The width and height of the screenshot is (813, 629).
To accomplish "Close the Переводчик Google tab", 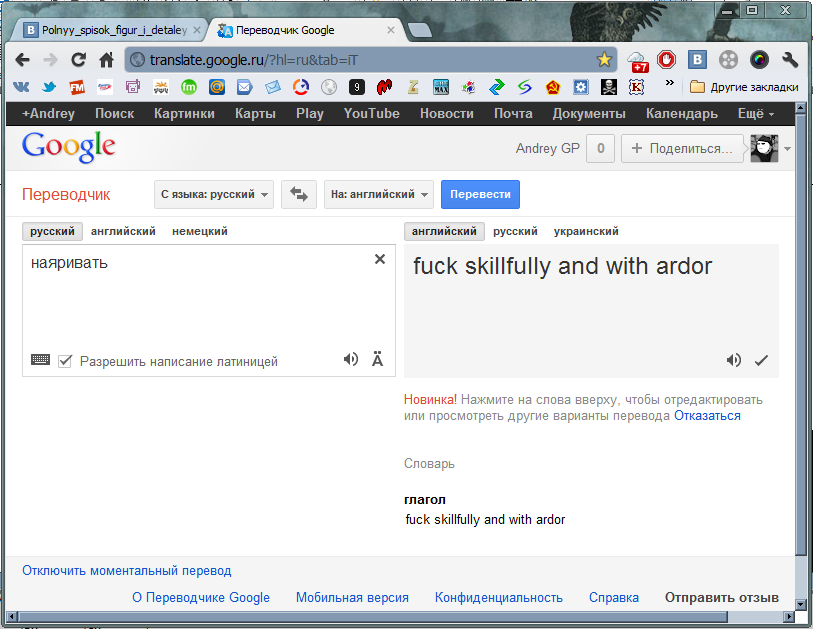I will (x=391, y=30).
